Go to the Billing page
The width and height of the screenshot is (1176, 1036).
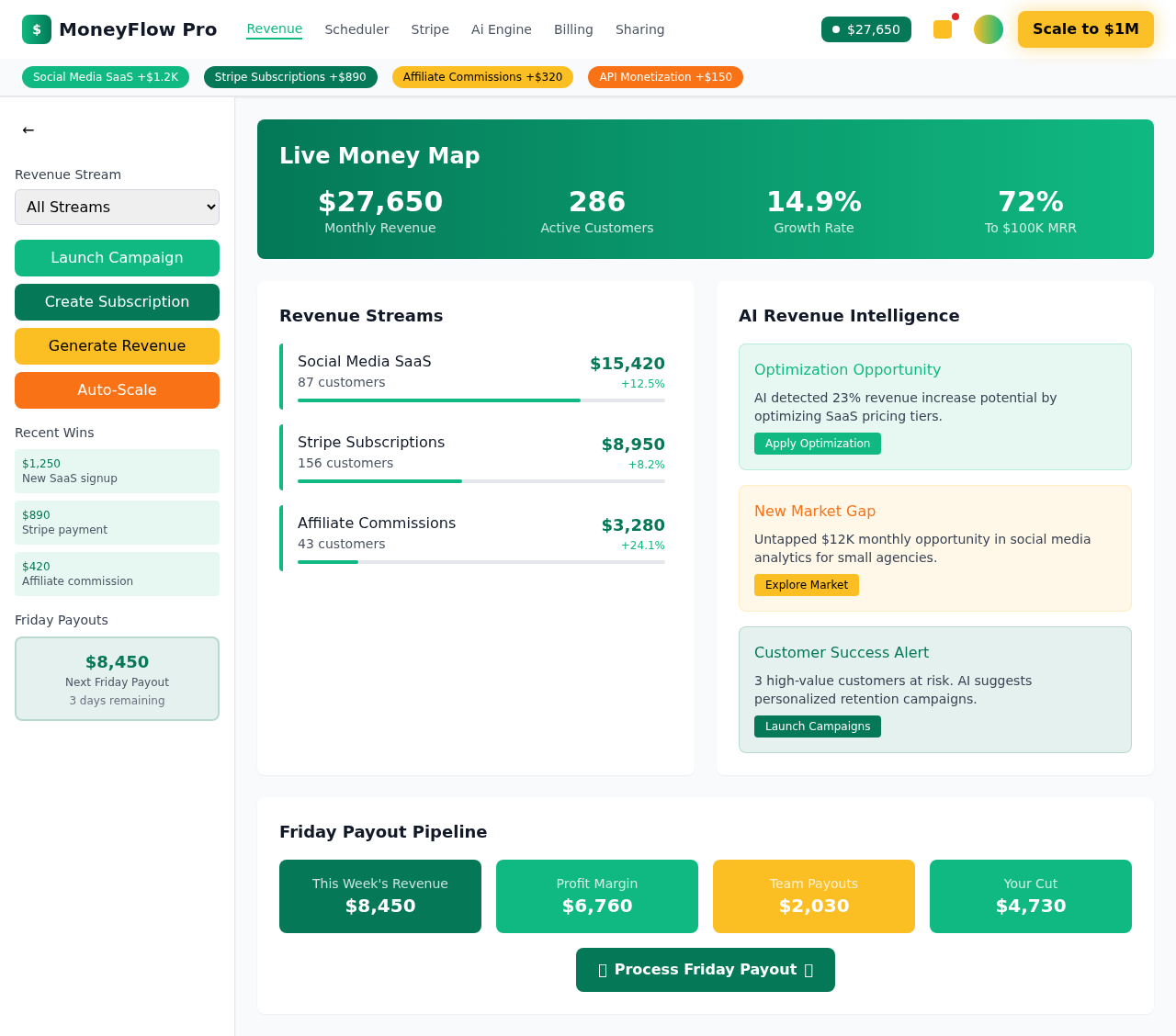[572, 29]
